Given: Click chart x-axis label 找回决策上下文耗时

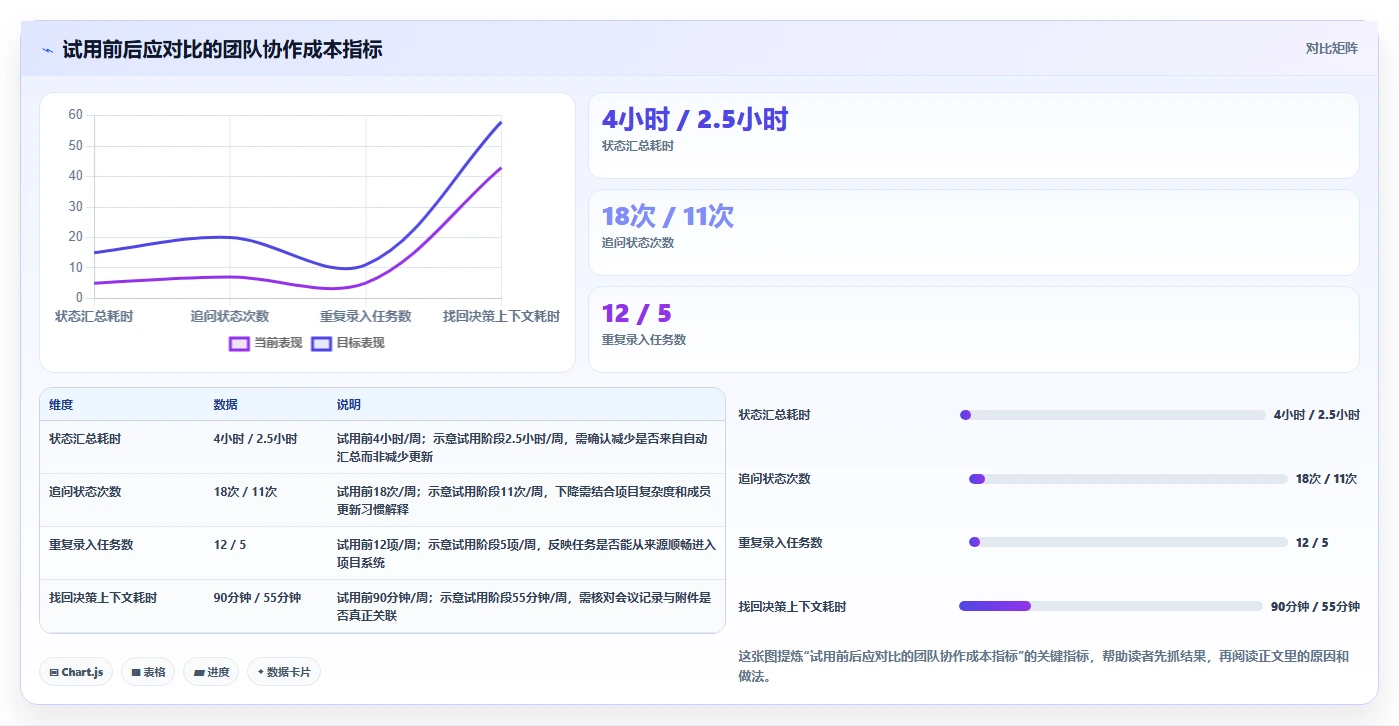Looking at the screenshot, I should tap(502, 316).
